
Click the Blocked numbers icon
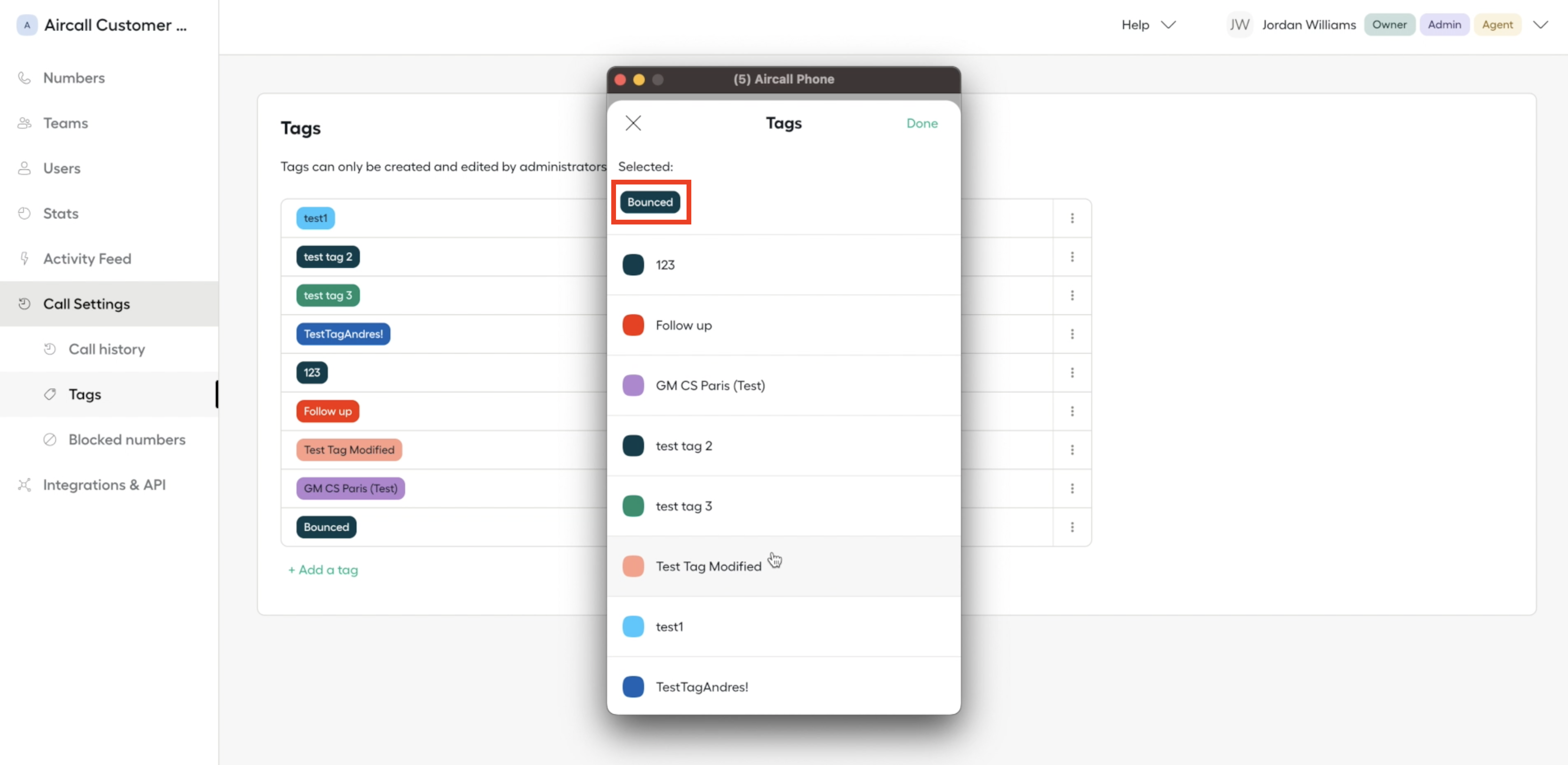pyautogui.click(x=50, y=439)
